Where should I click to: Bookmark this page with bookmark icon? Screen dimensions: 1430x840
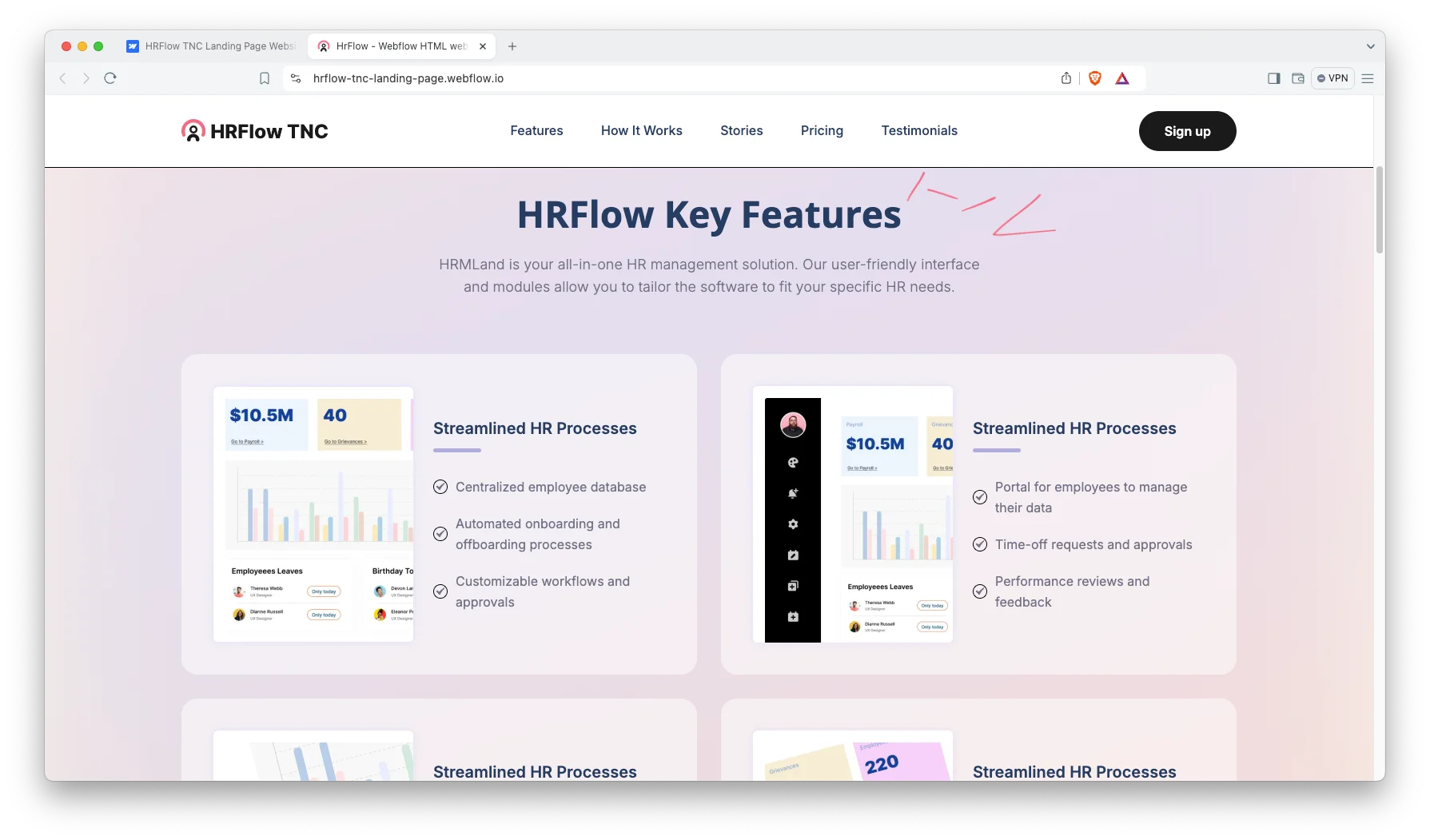(x=265, y=78)
